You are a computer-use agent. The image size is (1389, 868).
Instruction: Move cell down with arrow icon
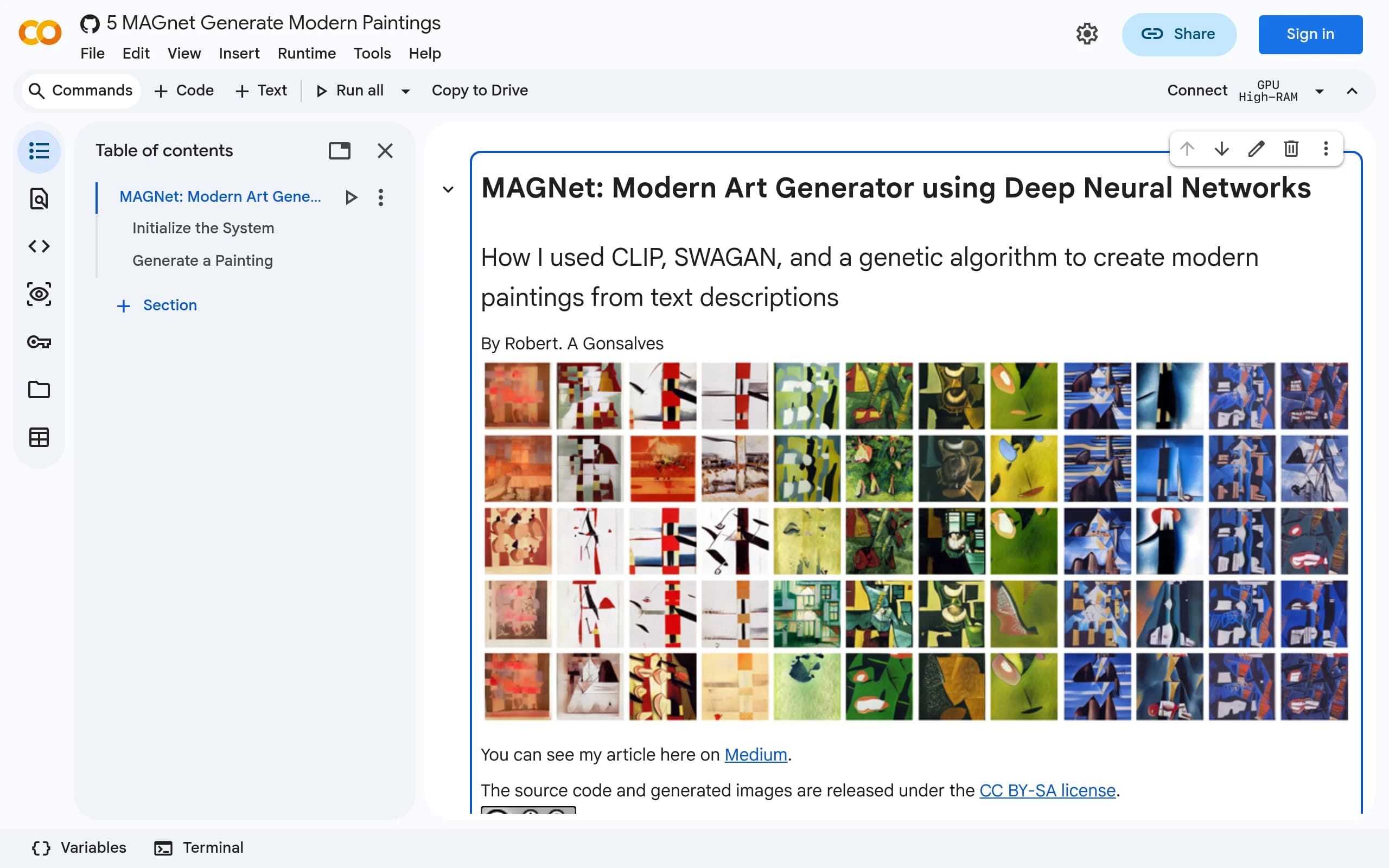coord(1221,149)
